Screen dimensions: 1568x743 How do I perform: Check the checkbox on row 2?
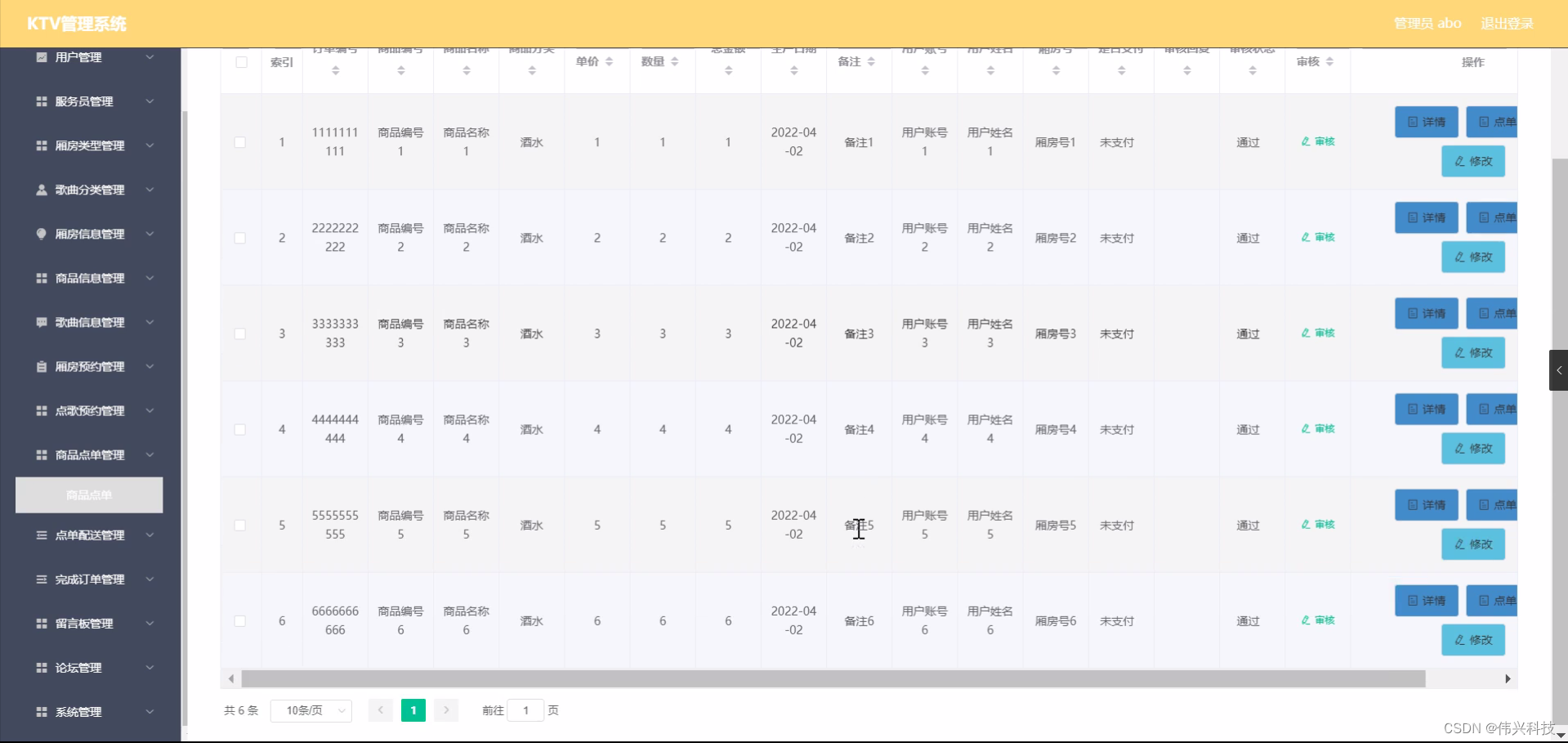point(240,237)
